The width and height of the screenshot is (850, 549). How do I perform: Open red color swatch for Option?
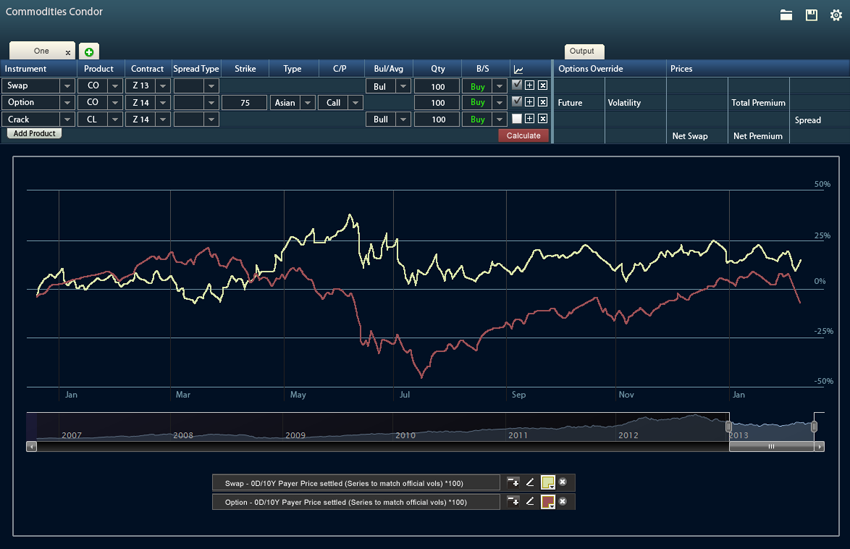548,502
